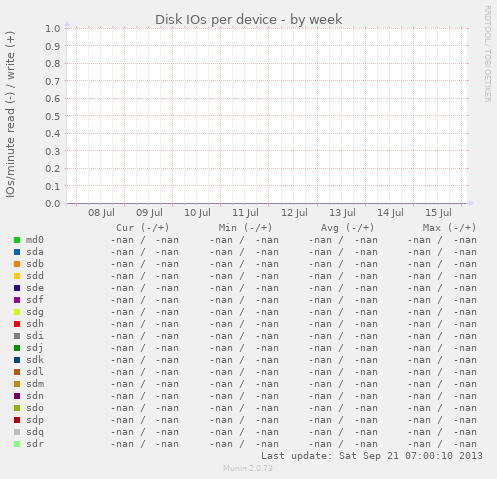Click the 'Cur (-/+)' column header
497x479 pixels.
[143, 228]
